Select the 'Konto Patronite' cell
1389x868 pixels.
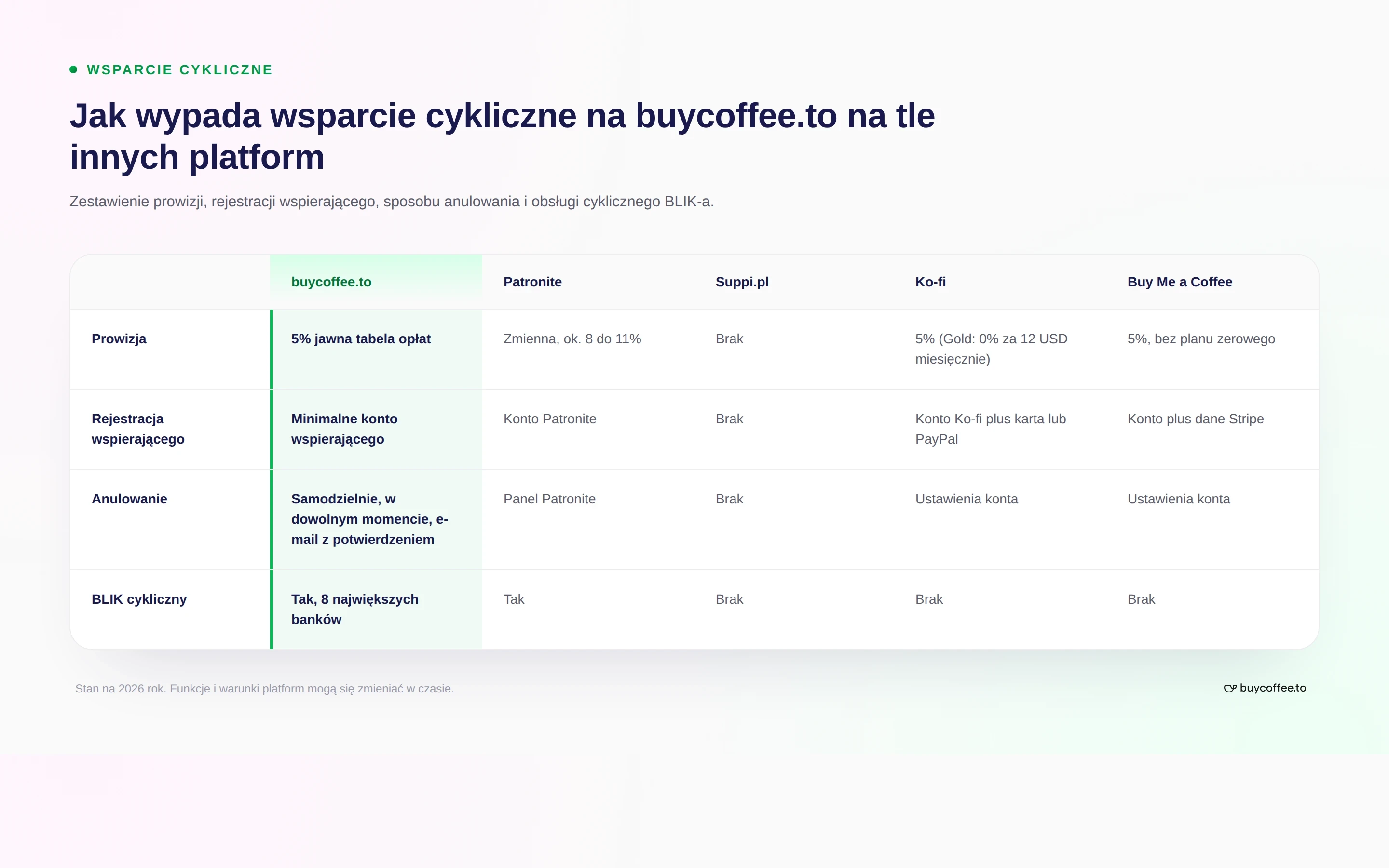(x=550, y=419)
